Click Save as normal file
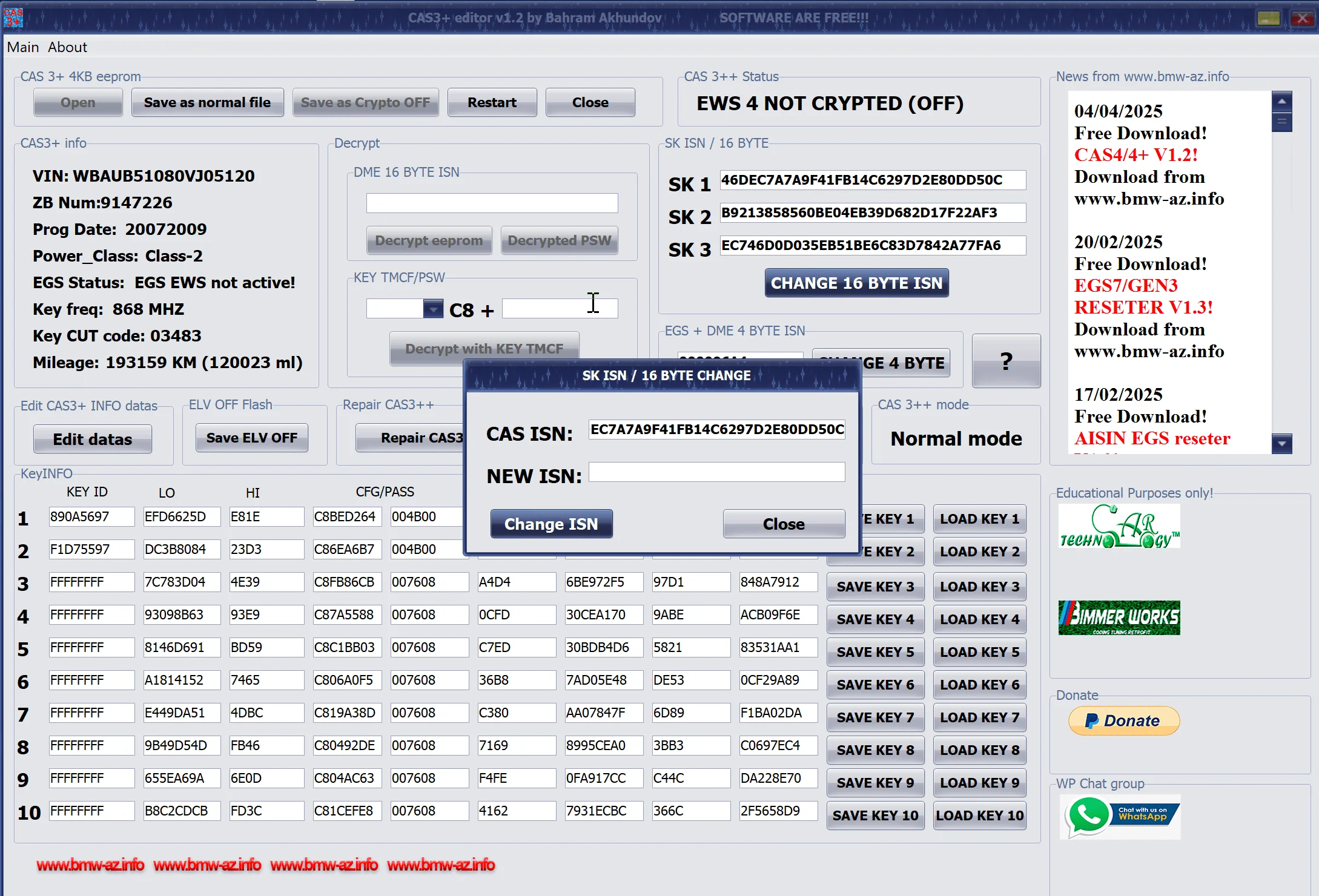This screenshot has height=896, width=1319. 207,102
